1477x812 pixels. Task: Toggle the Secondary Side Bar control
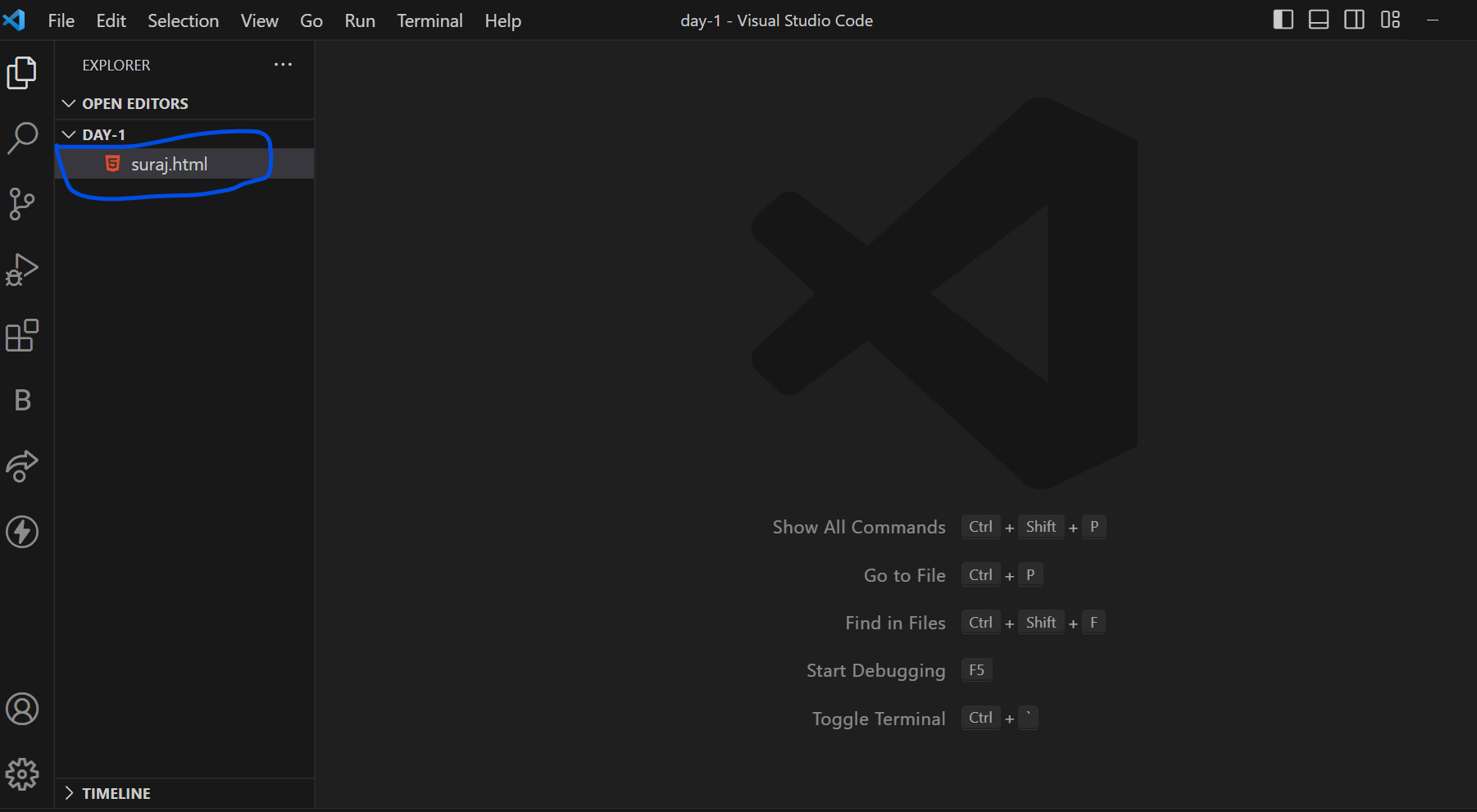pyautogui.click(x=1354, y=19)
